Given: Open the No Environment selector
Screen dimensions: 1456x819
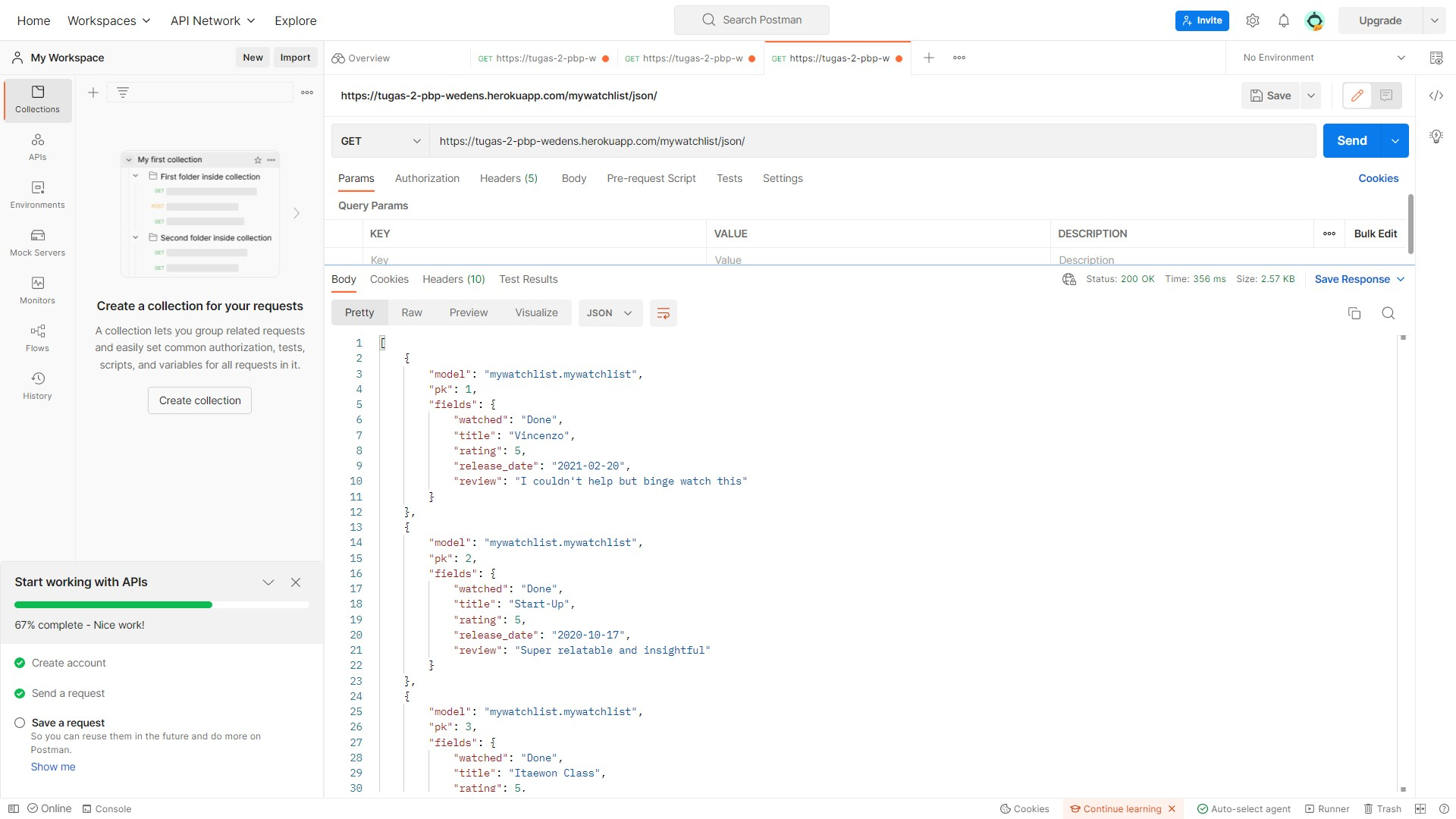Looking at the screenshot, I should [1321, 57].
